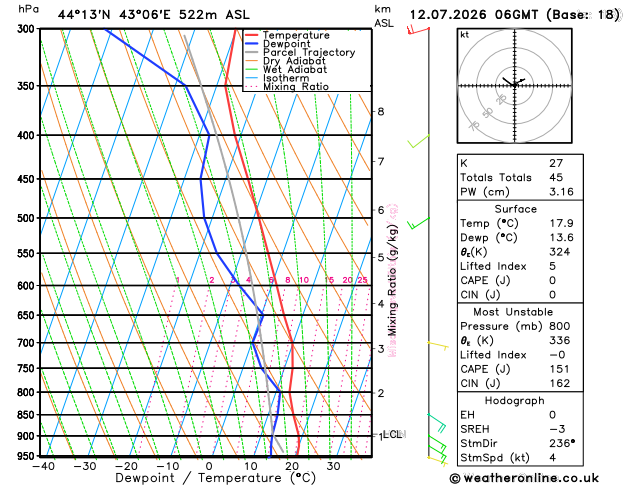Click the 'LCL' level marker
This screenshot has height=486, width=629.
point(393,434)
